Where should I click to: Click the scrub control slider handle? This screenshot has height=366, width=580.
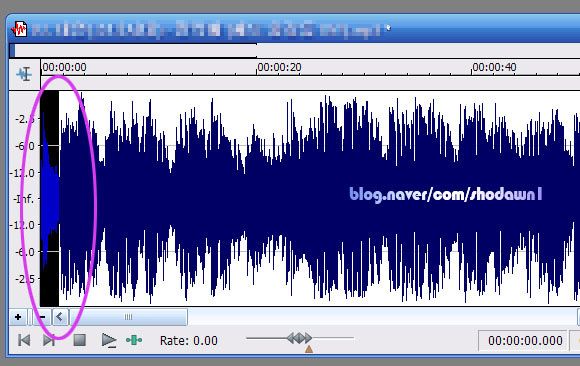[299, 338]
